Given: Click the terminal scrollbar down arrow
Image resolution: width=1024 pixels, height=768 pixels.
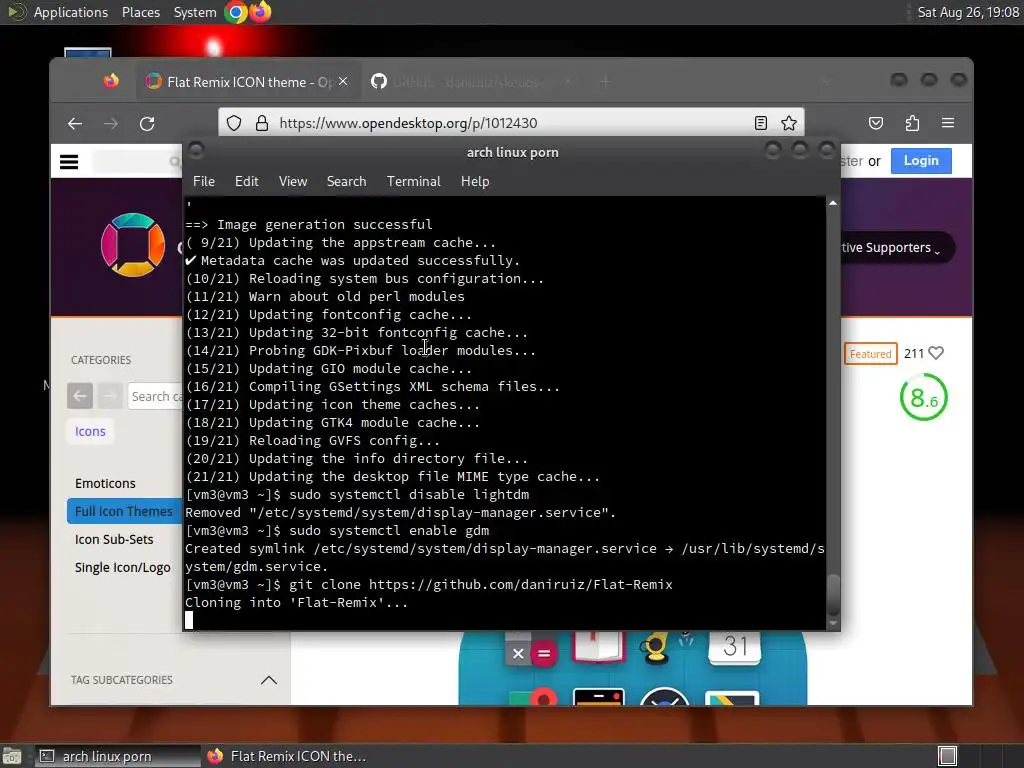Looking at the screenshot, I should pyautogui.click(x=833, y=623).
